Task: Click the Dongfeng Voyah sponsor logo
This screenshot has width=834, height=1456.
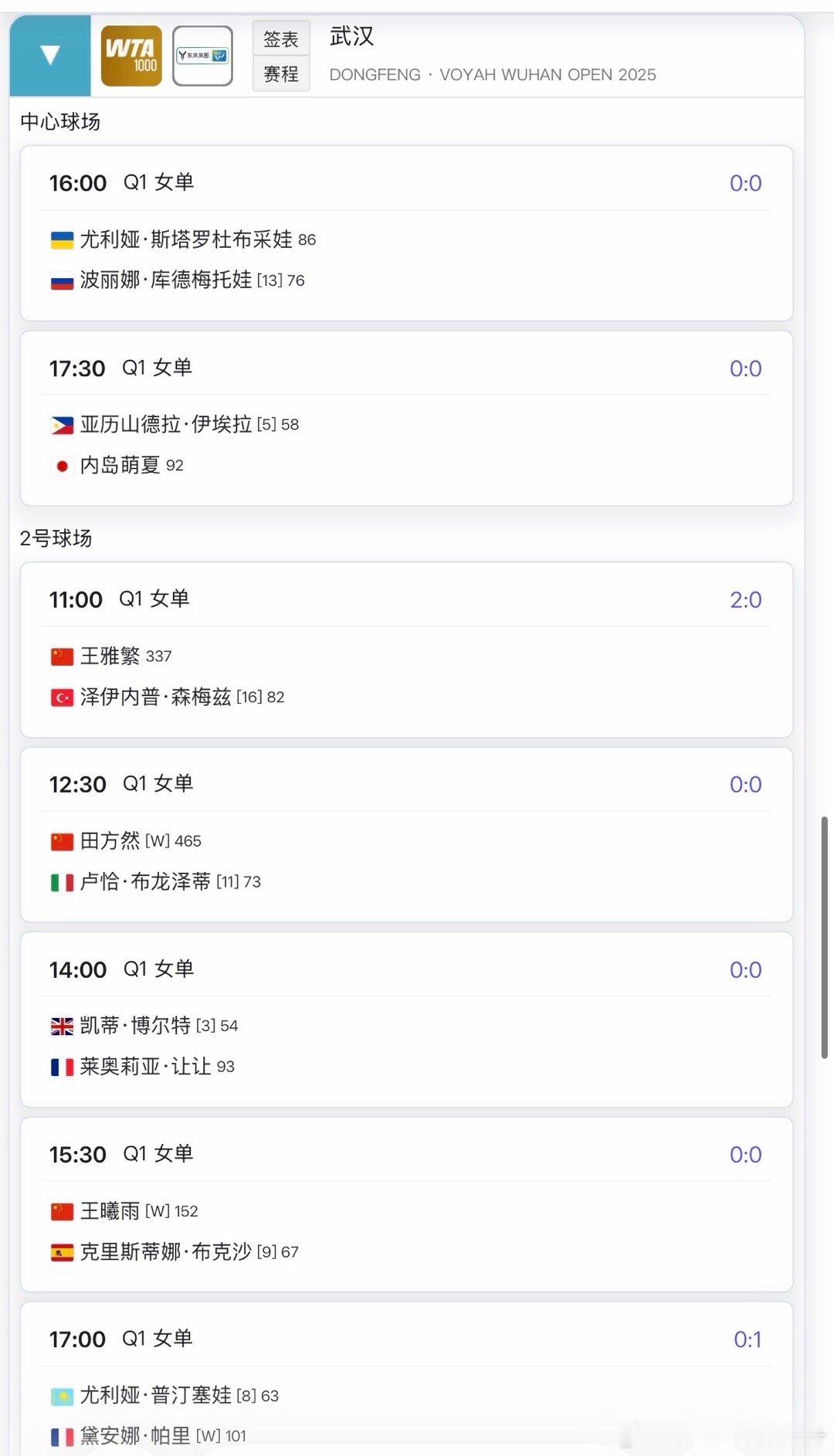Action: pyautogui.click(x=202, y=56)
